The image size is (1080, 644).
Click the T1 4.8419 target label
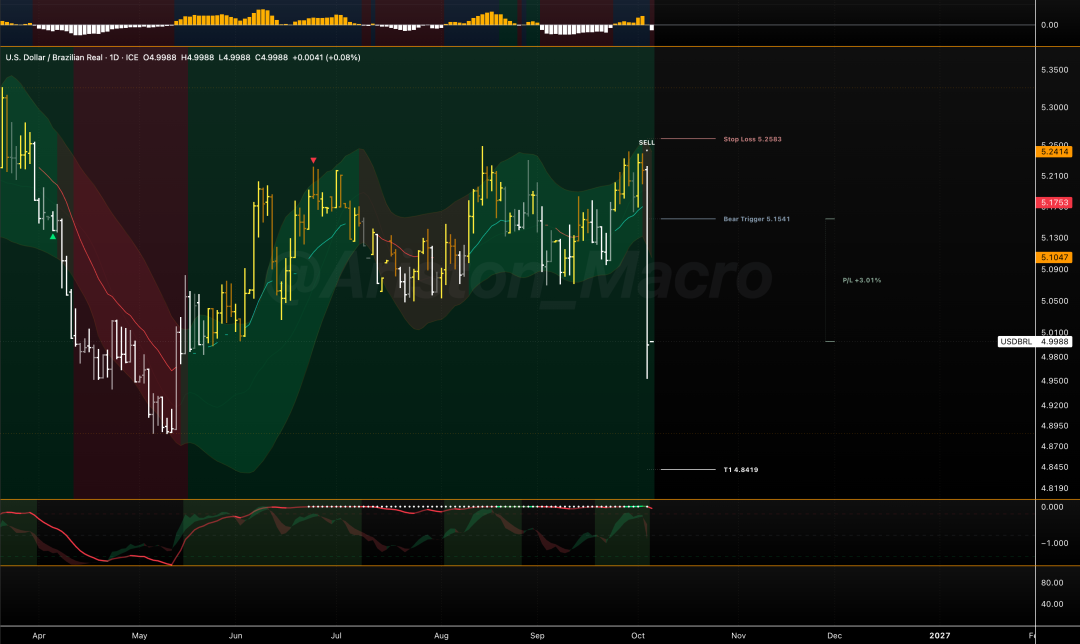[x=740, y=470]
